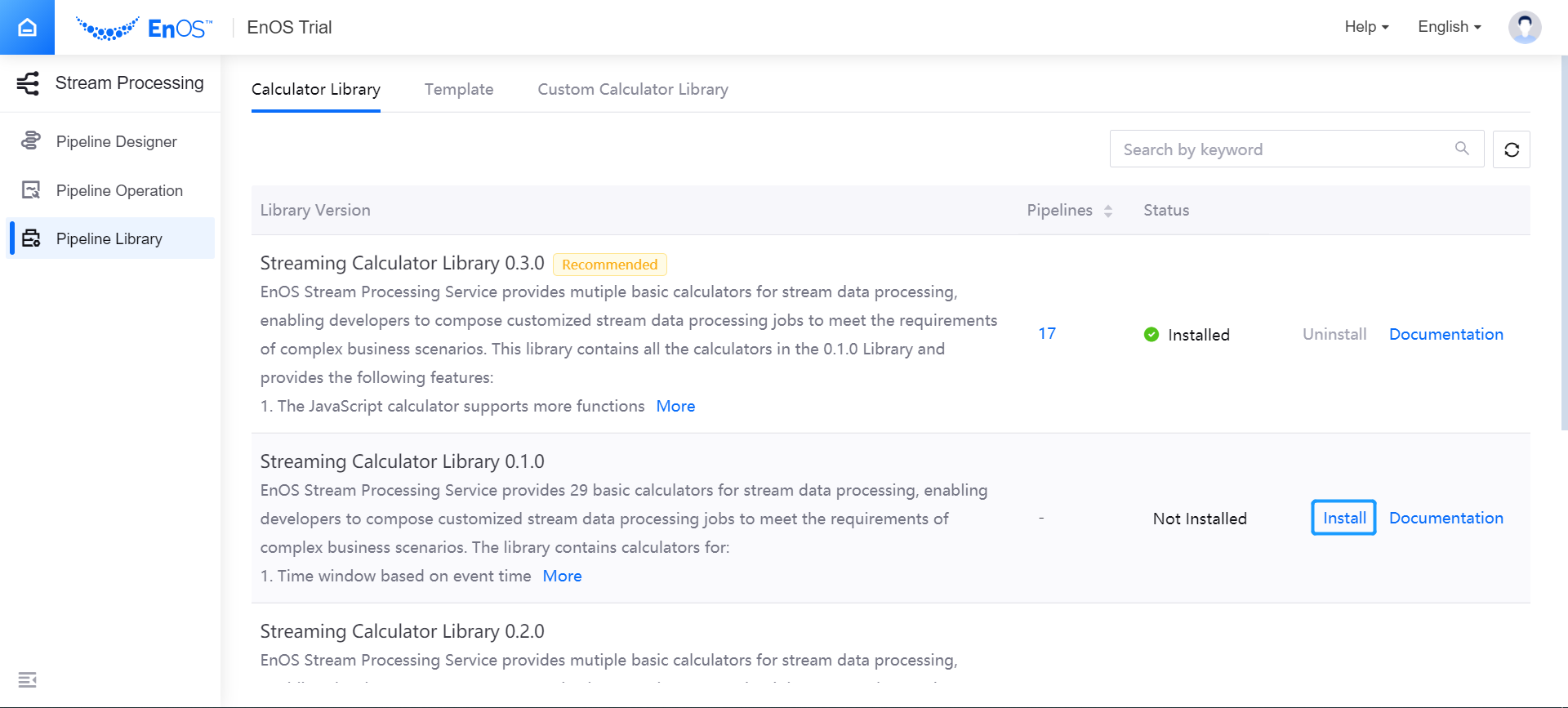Focus the Search by keyword field

click(1296, 149)
